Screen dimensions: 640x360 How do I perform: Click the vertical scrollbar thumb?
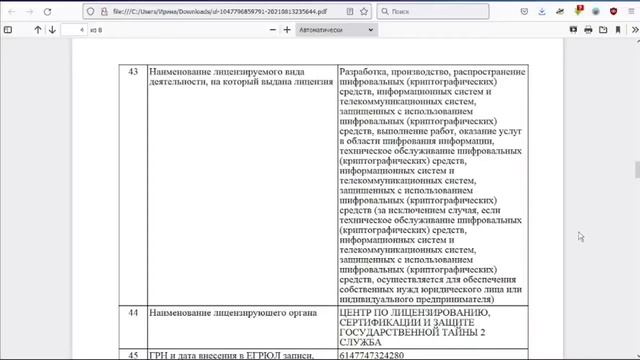point(637,170)
